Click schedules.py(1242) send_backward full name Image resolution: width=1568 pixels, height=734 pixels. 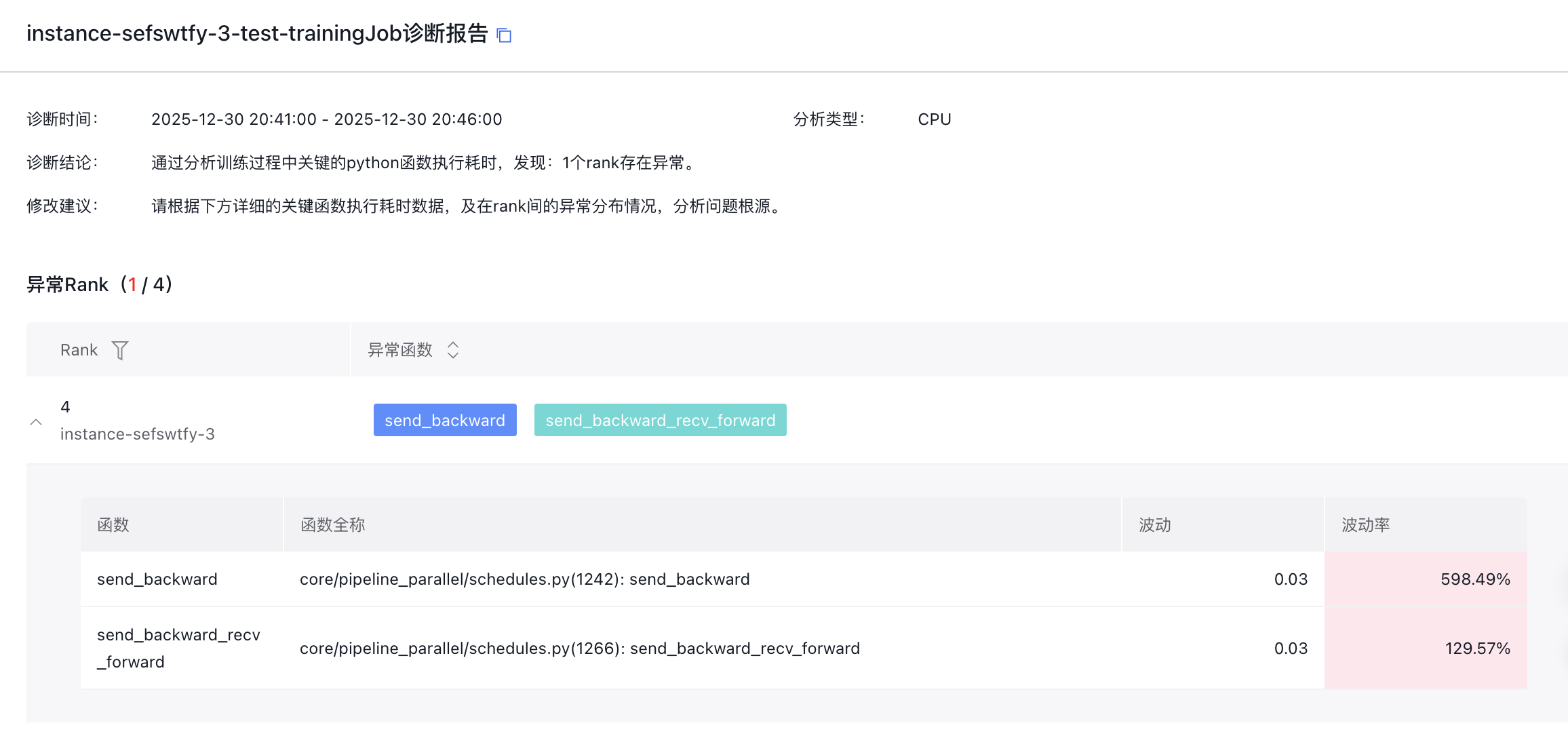coord(524,579)
